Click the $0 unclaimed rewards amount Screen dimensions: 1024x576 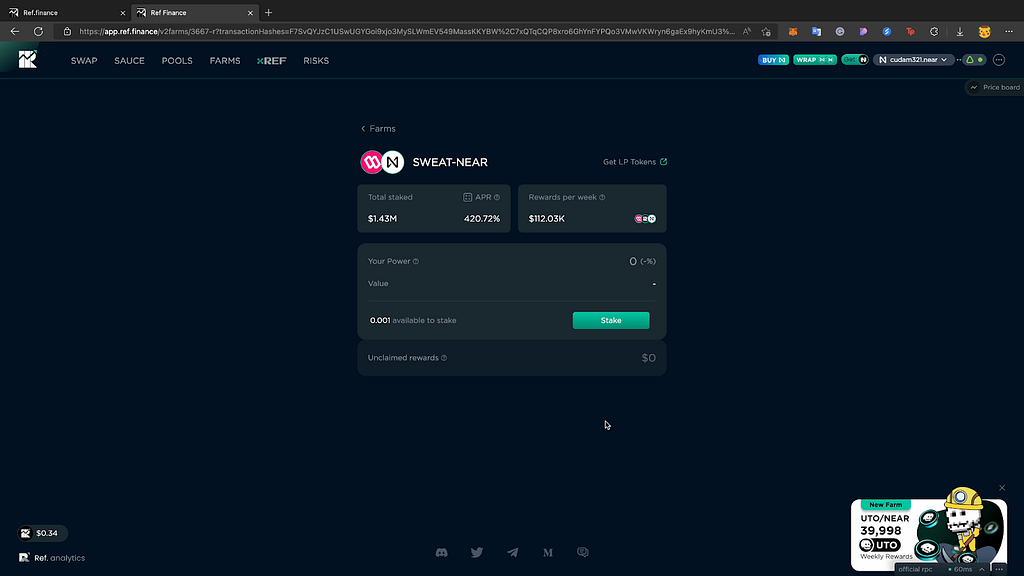pyautogui.click(x=648, y=358)
